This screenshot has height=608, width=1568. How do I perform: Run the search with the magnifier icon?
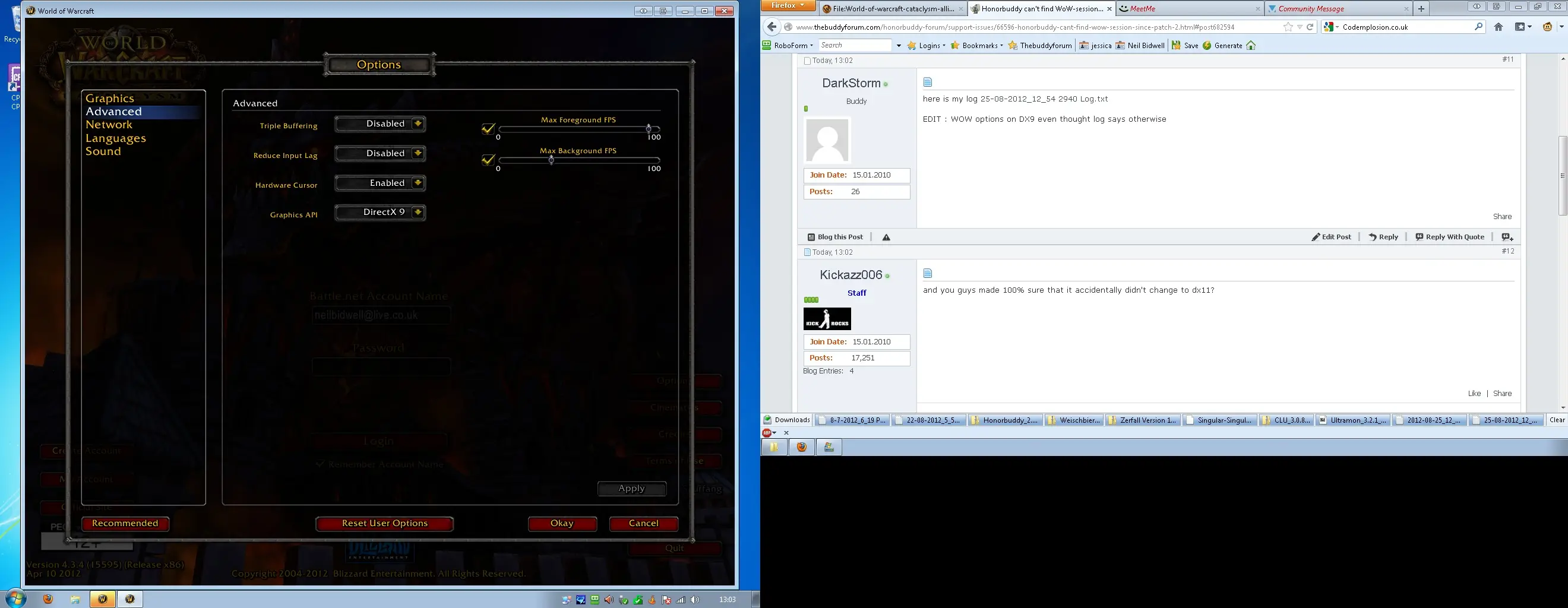(1478, 27)
